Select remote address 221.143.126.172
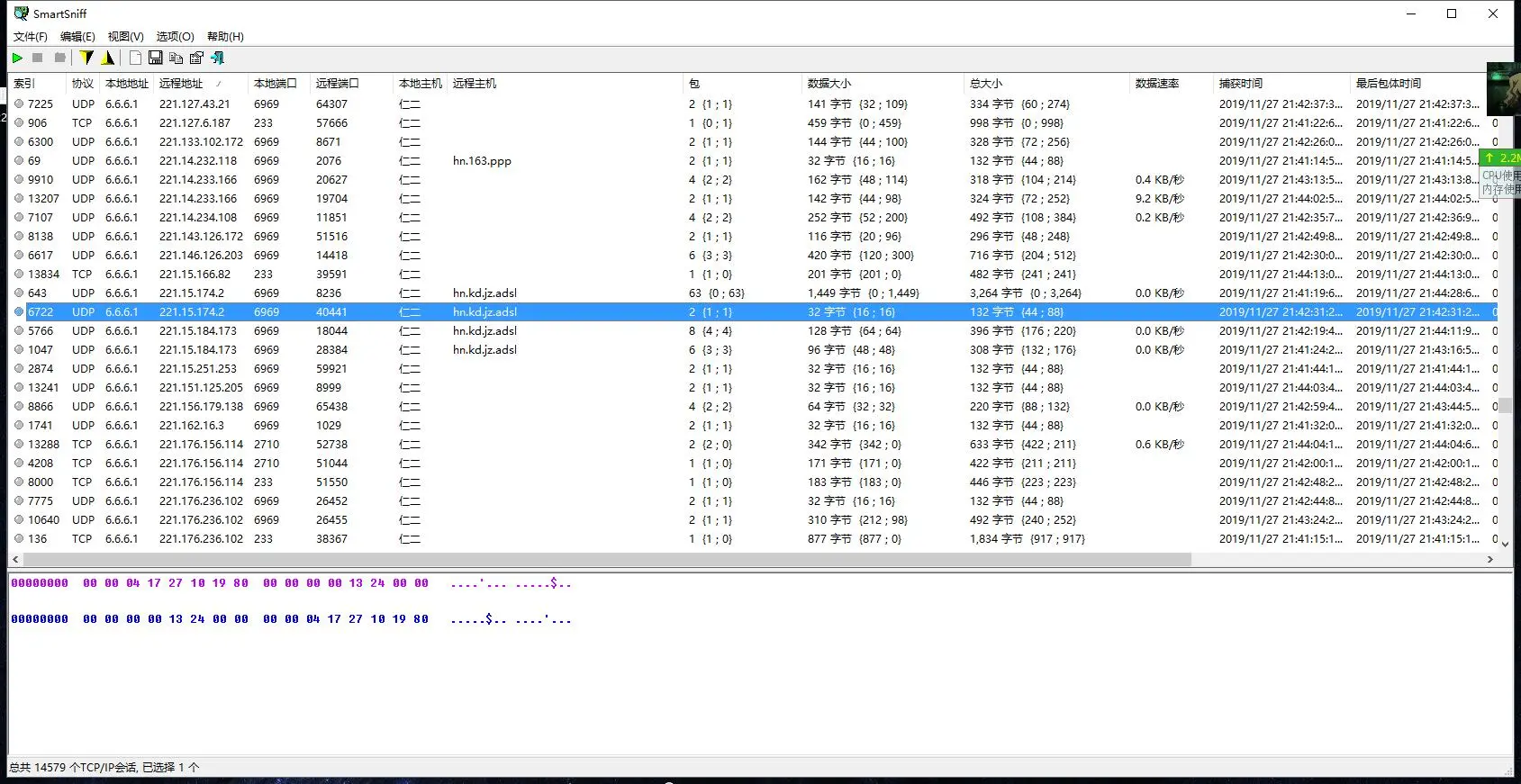Image resolution: width=1521 pixels, height=784 pixels. point(201,236)
